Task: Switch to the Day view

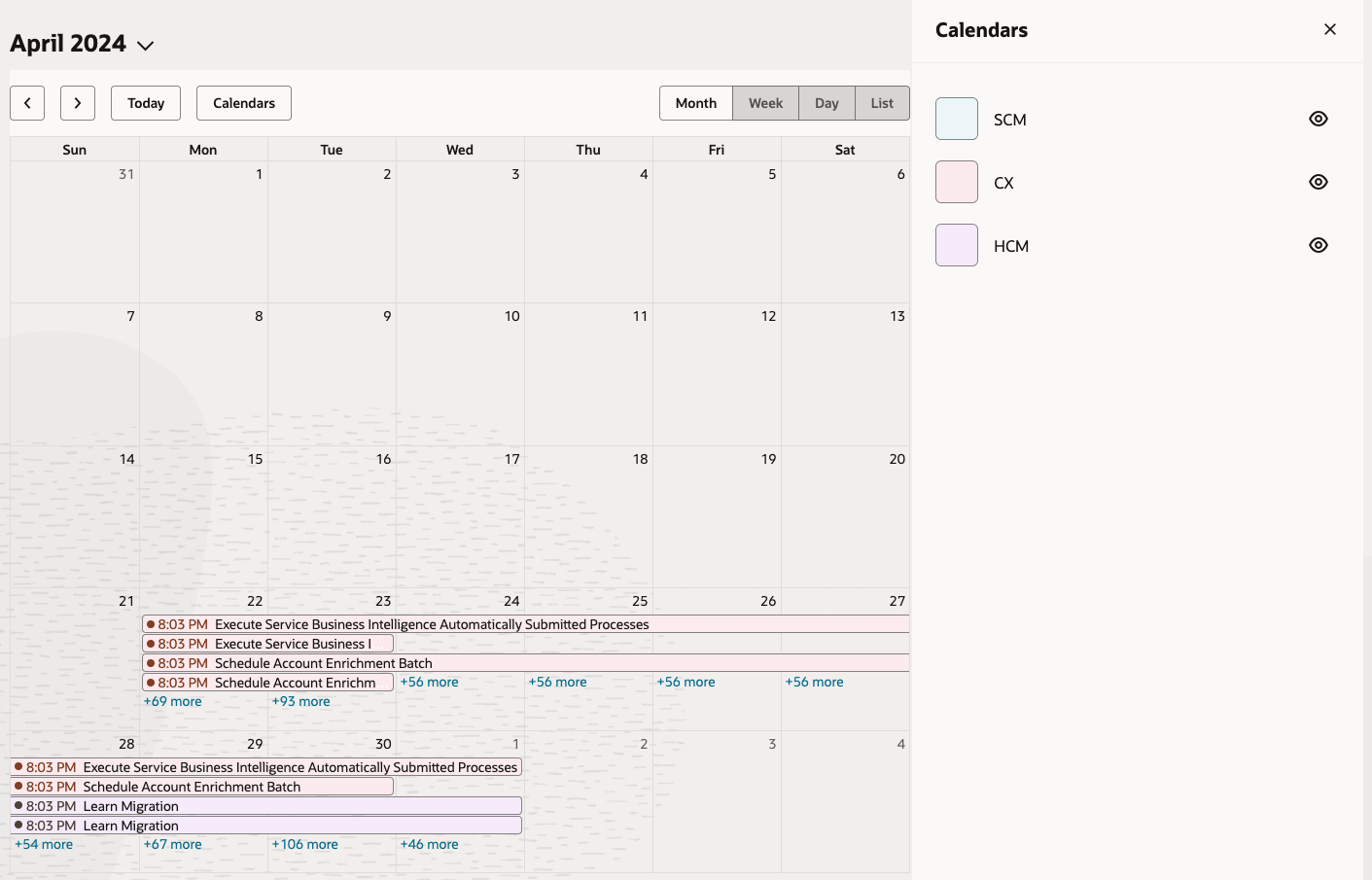Action: click(827, 103)
